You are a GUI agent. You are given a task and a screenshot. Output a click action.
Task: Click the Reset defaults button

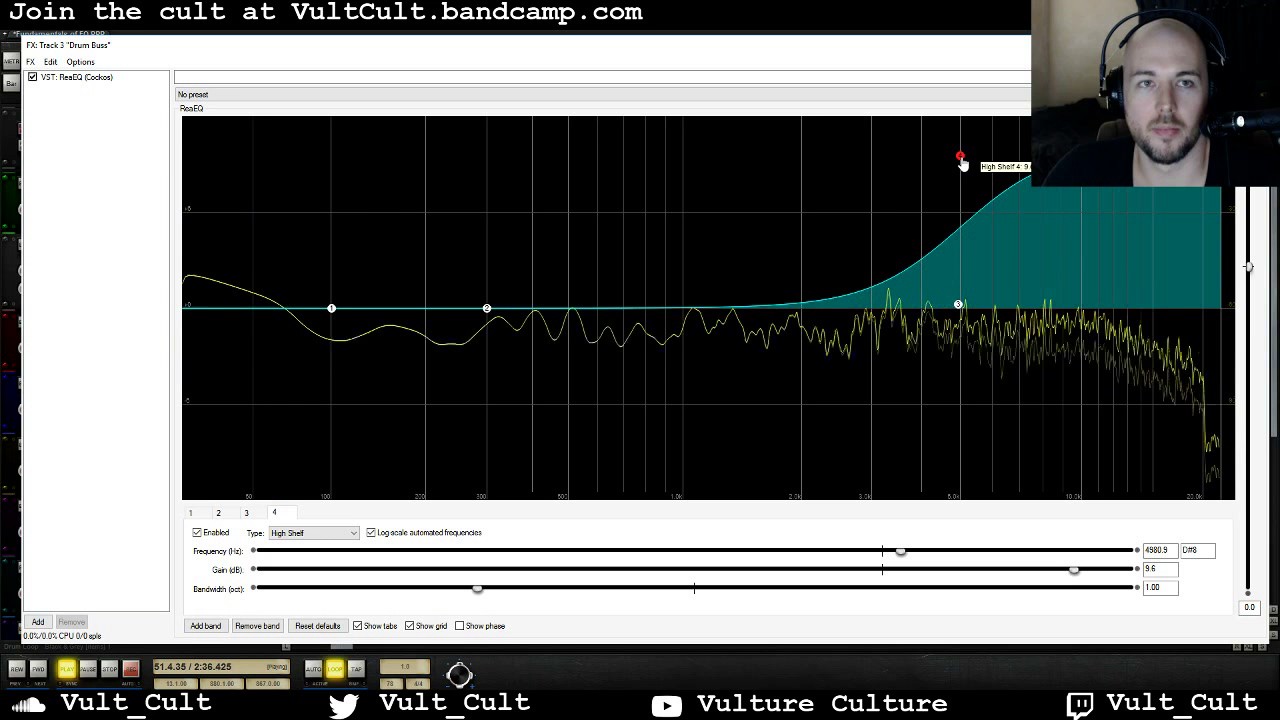317,626
